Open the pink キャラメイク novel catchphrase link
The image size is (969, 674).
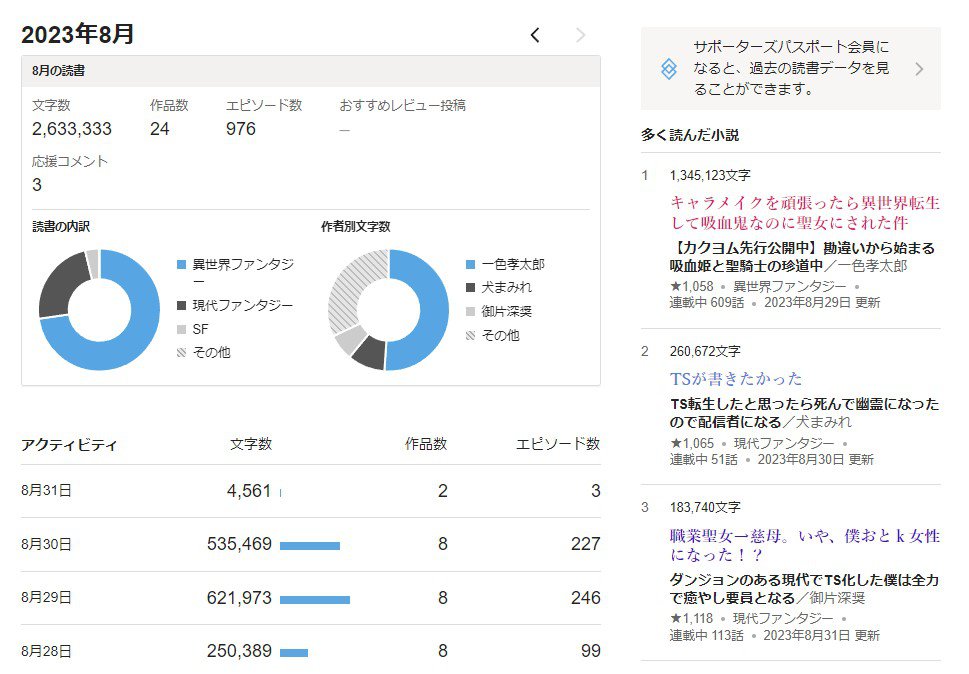click(x=804, y=212)
